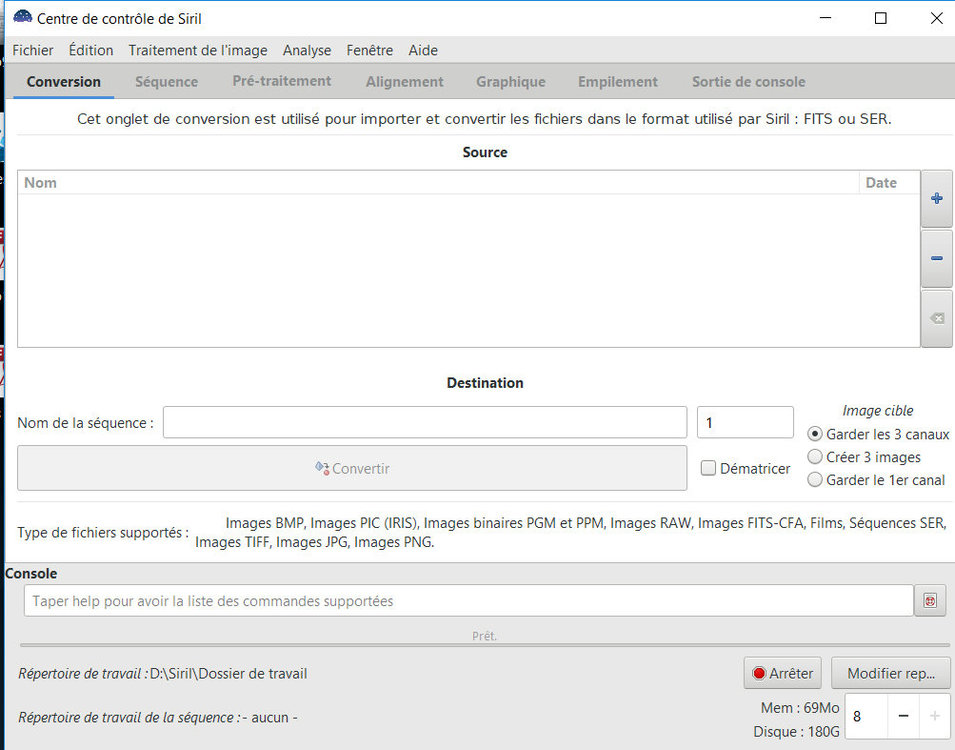The image size is (955, 750).
Task: Click the Arrêter button
Action: (783, 673)
